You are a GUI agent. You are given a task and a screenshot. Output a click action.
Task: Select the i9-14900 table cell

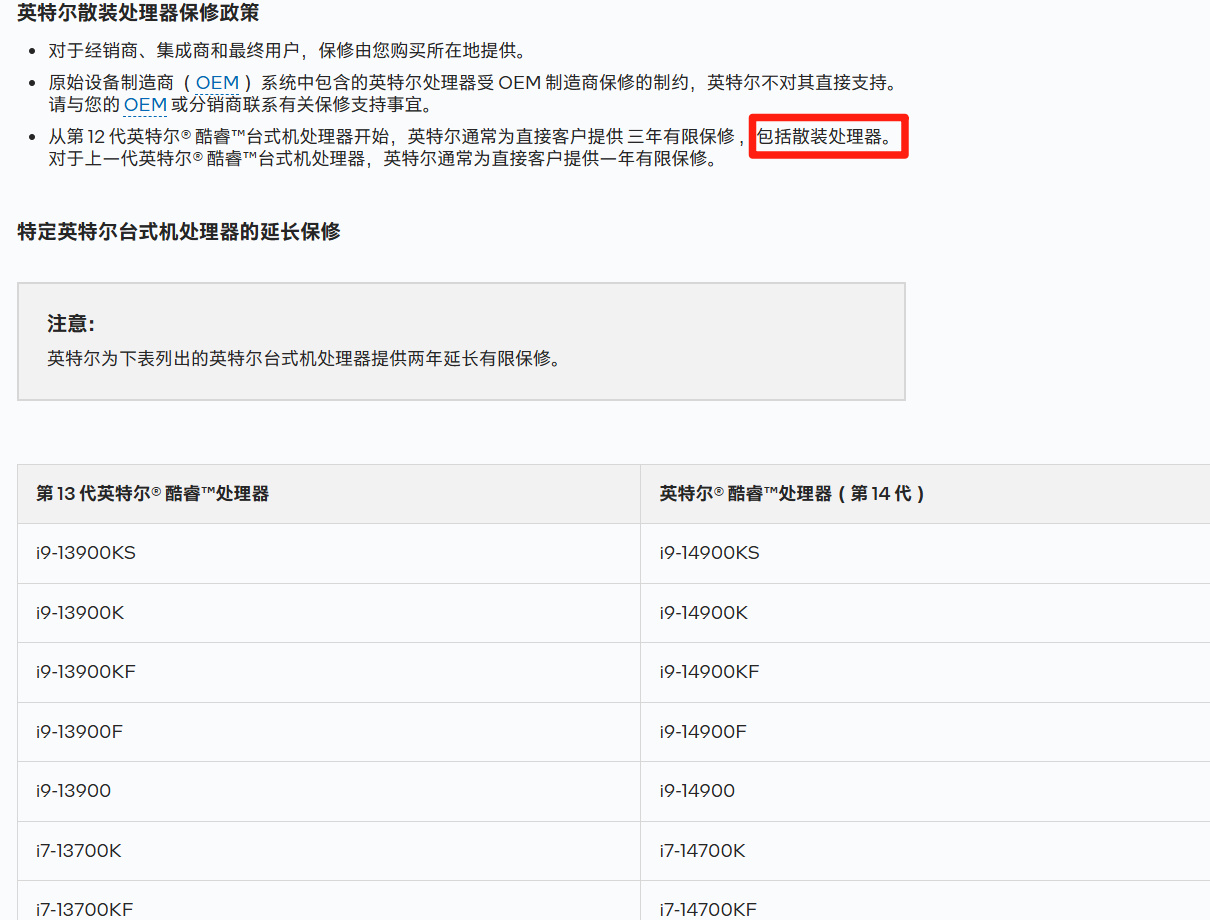(x=925, y=791)
